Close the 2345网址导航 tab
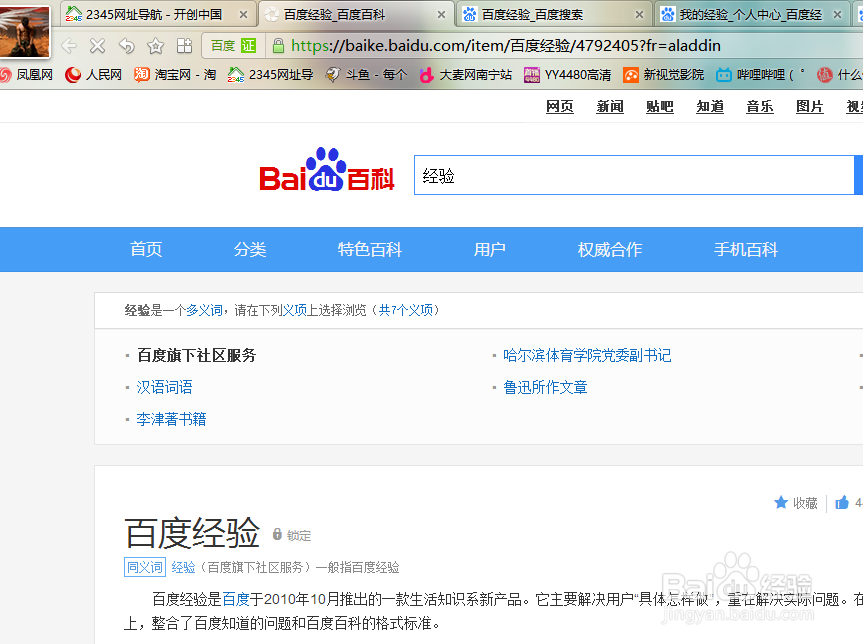The image size is (863, 644). click(243, 15)
